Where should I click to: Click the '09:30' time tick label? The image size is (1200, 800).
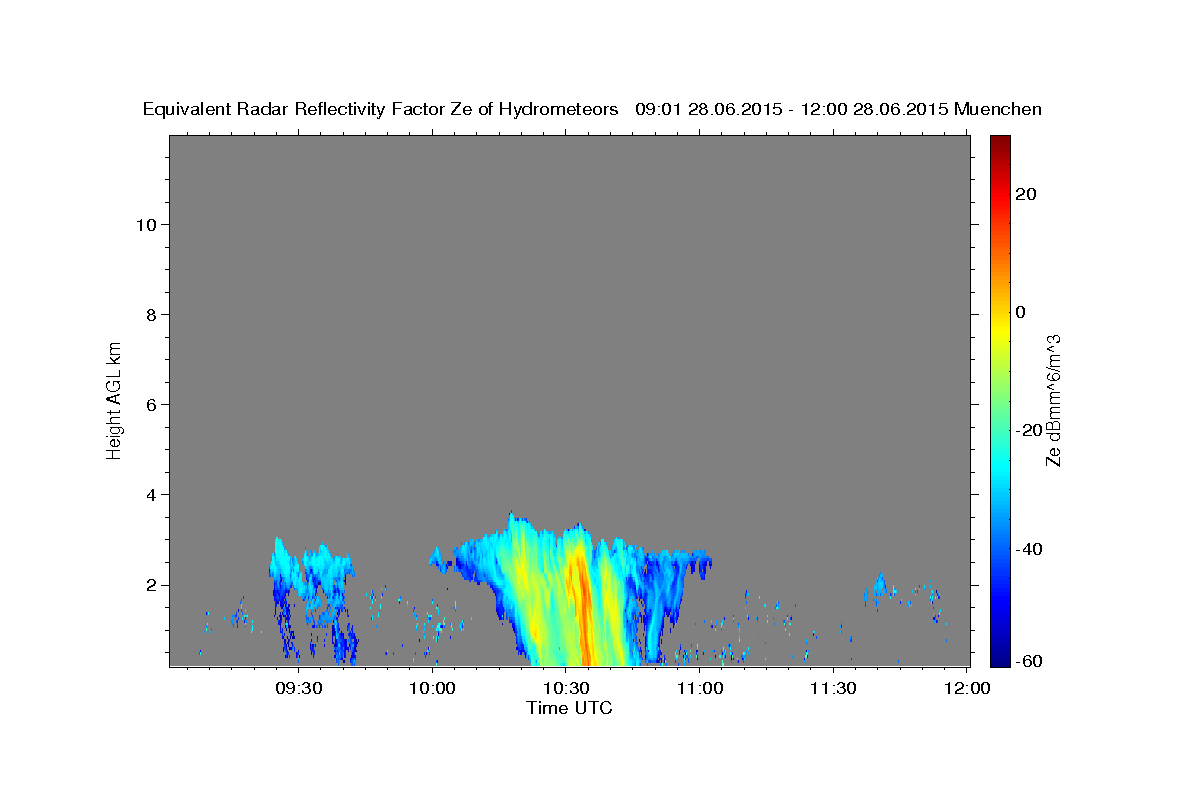[299, 688]
